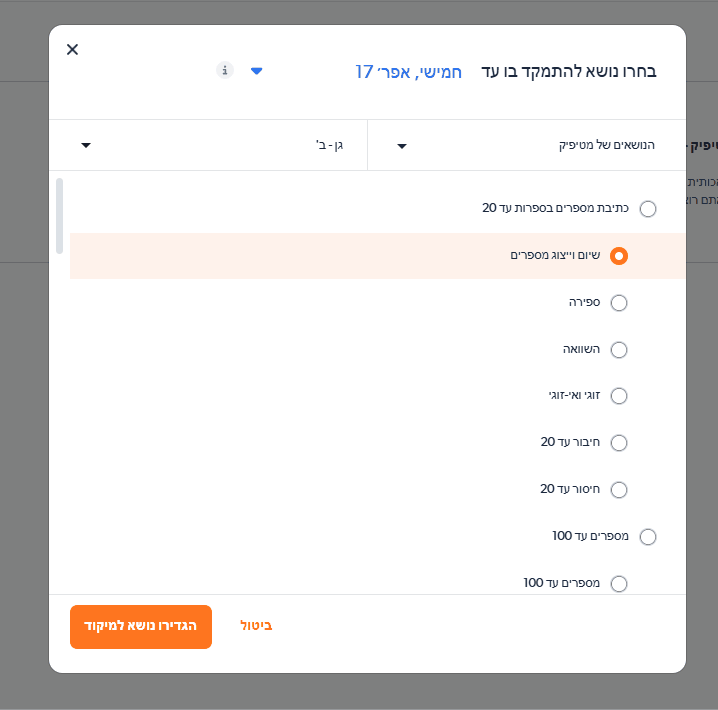Choose the ספירה topic option
This screenshot has width=718, height=710.
pos(619,303)
